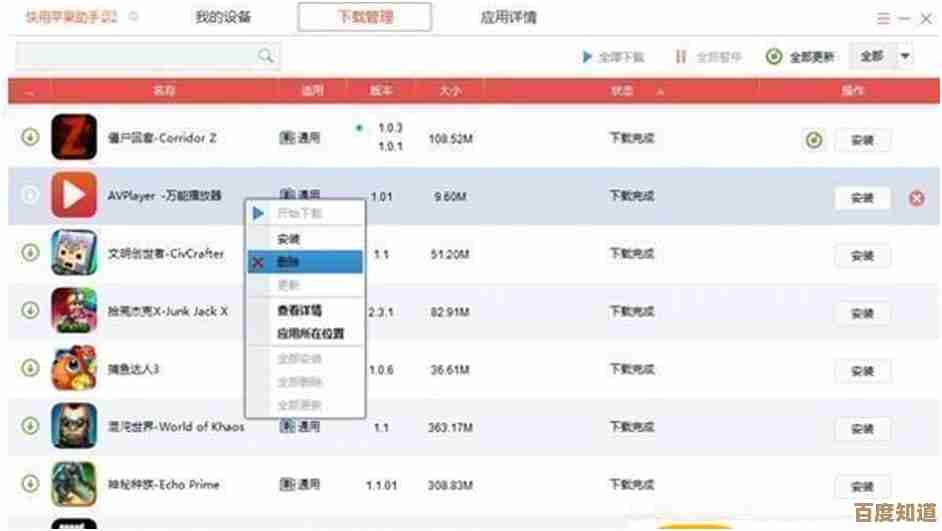Click the green update icon in Corridor Z row
942x531 pixels.
click(x=814, y=140)
